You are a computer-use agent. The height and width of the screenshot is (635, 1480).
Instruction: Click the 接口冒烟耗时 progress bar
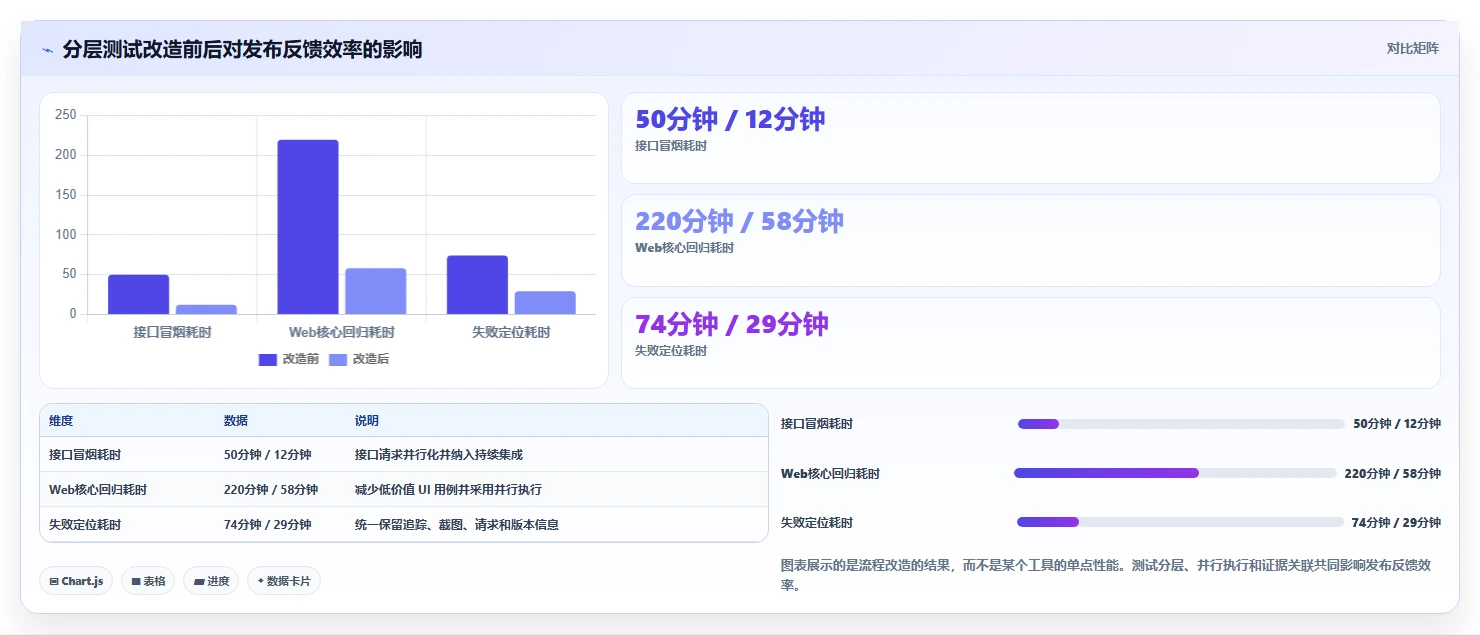(1181, 424)
